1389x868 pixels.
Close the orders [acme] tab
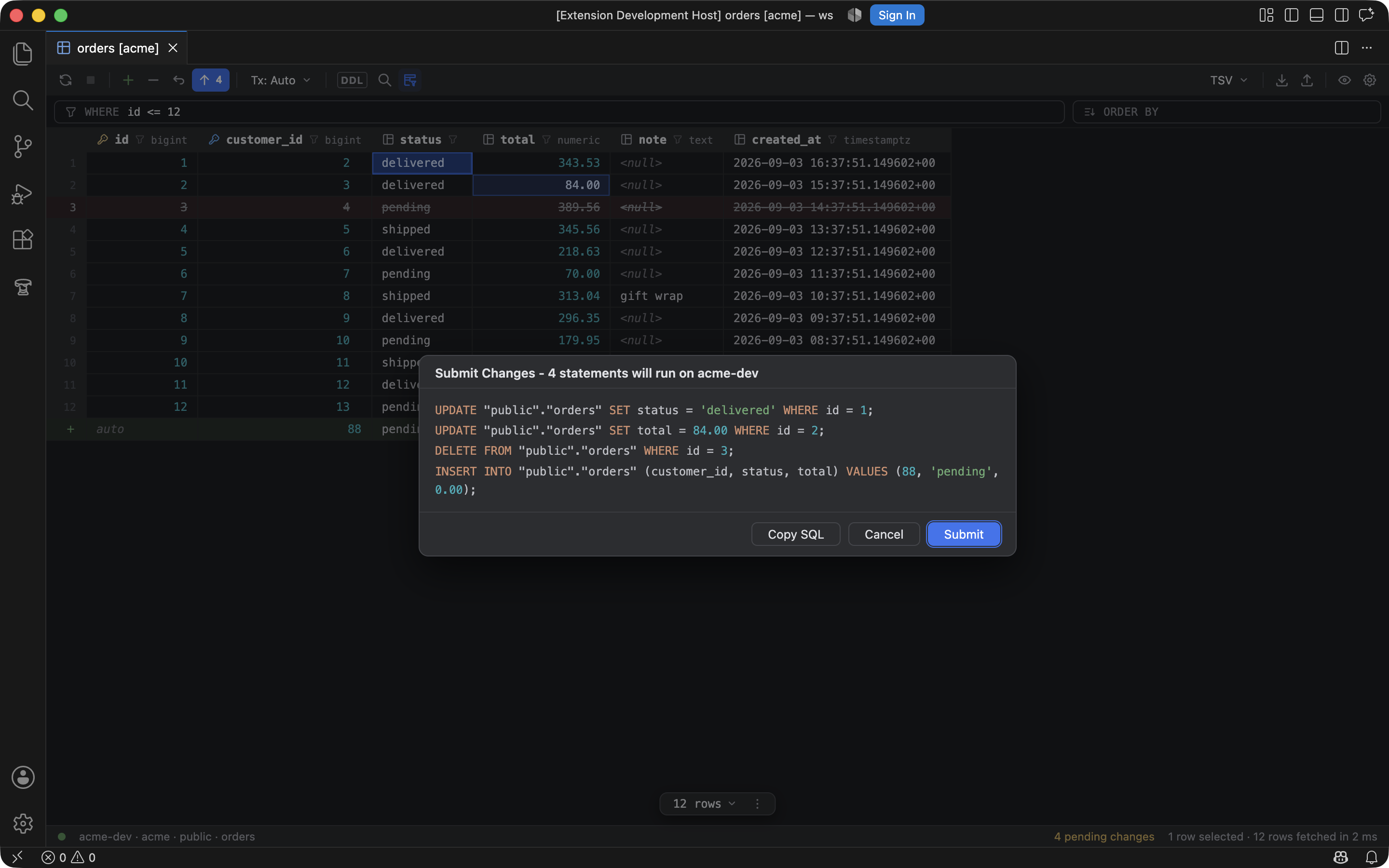point(173,48)
